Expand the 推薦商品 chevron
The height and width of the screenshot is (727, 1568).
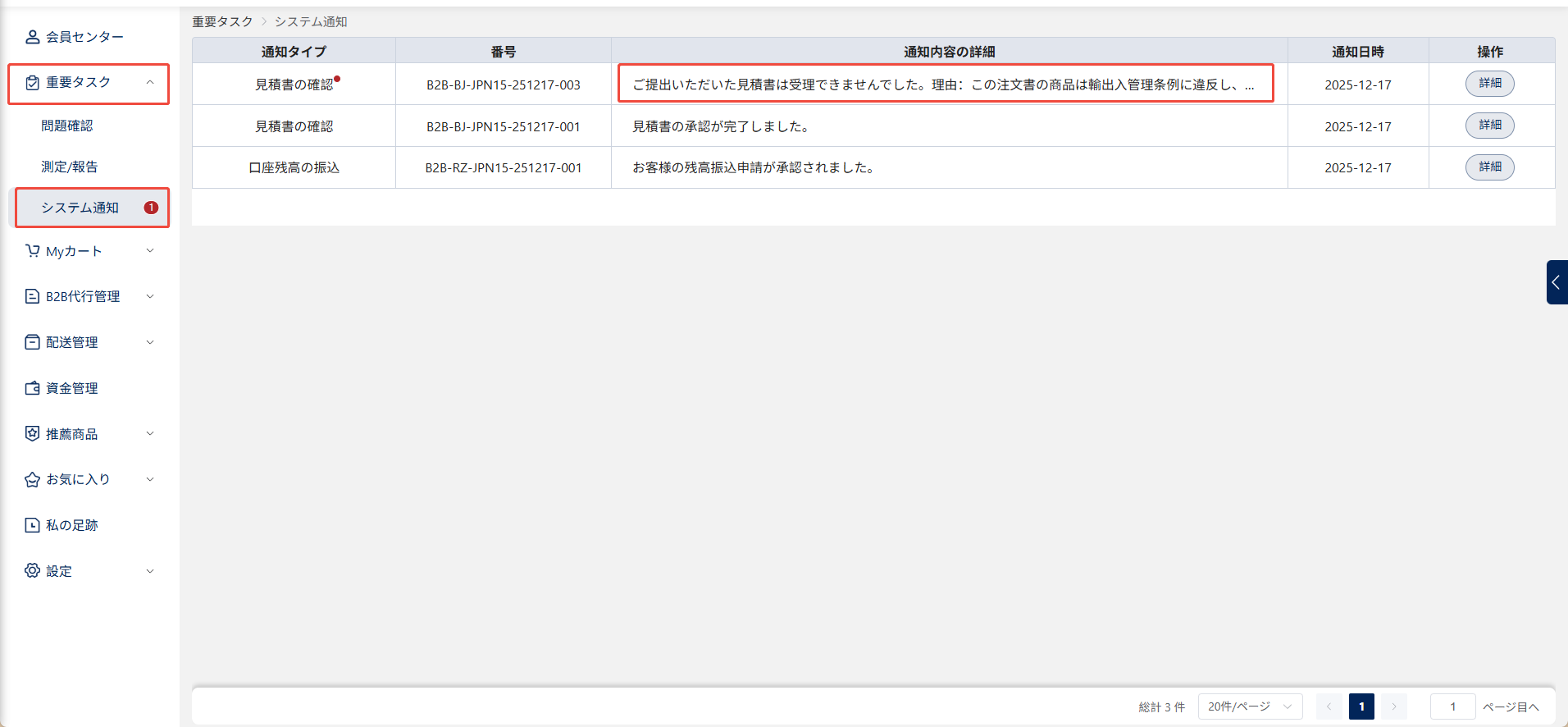click(x=150, y=433)
